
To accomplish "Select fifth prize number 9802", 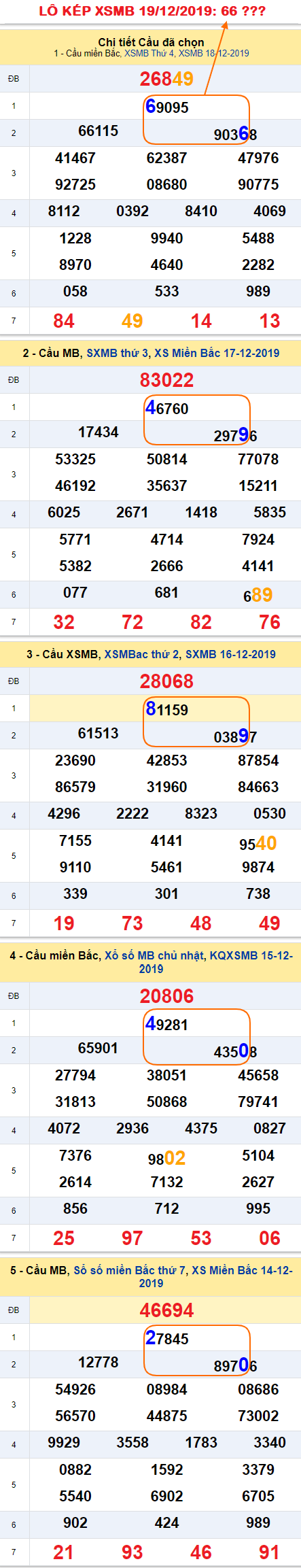I will [166, 1159].
